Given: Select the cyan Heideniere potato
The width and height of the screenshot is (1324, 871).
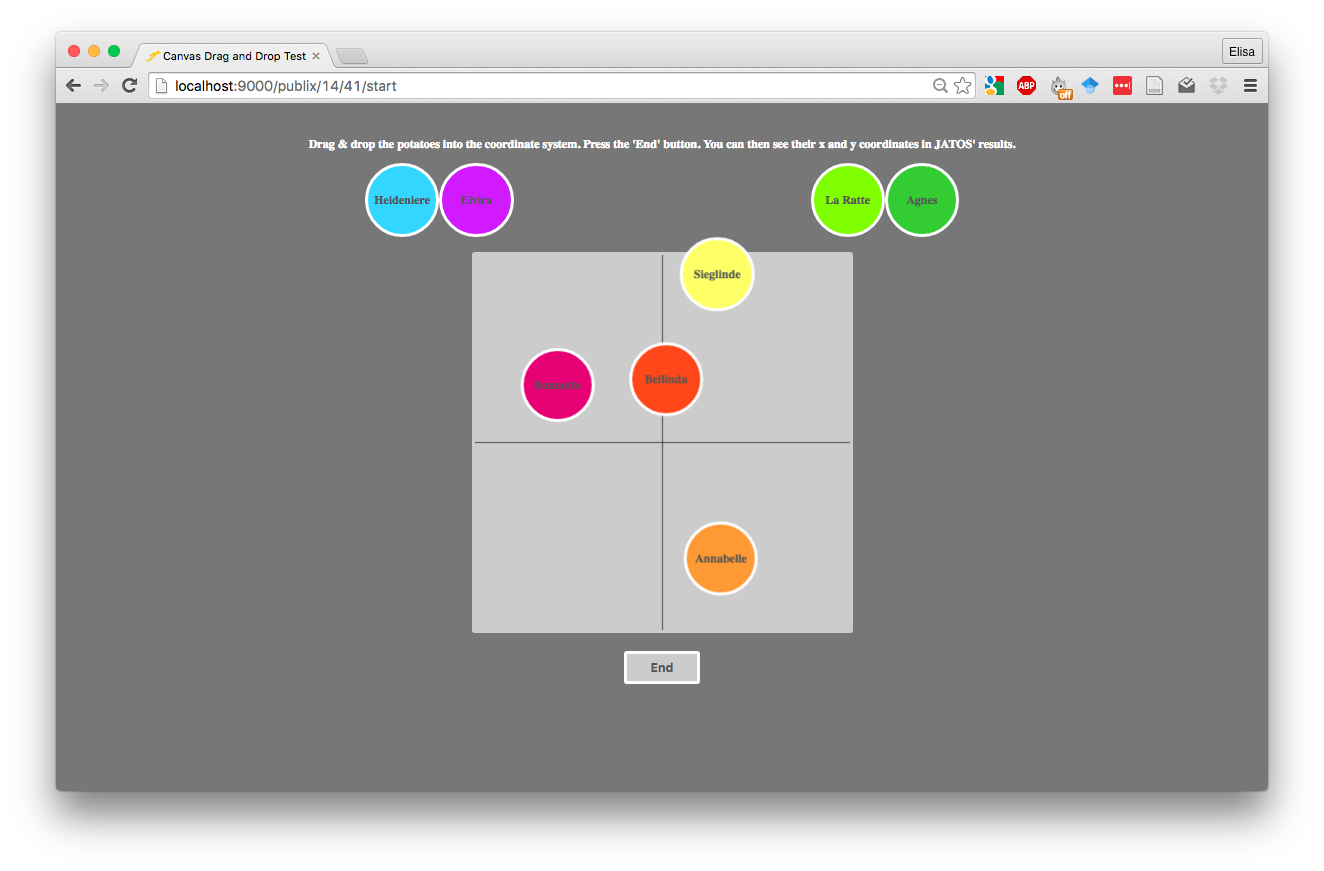Looking at the screenshot, I should tap(402, 200).
